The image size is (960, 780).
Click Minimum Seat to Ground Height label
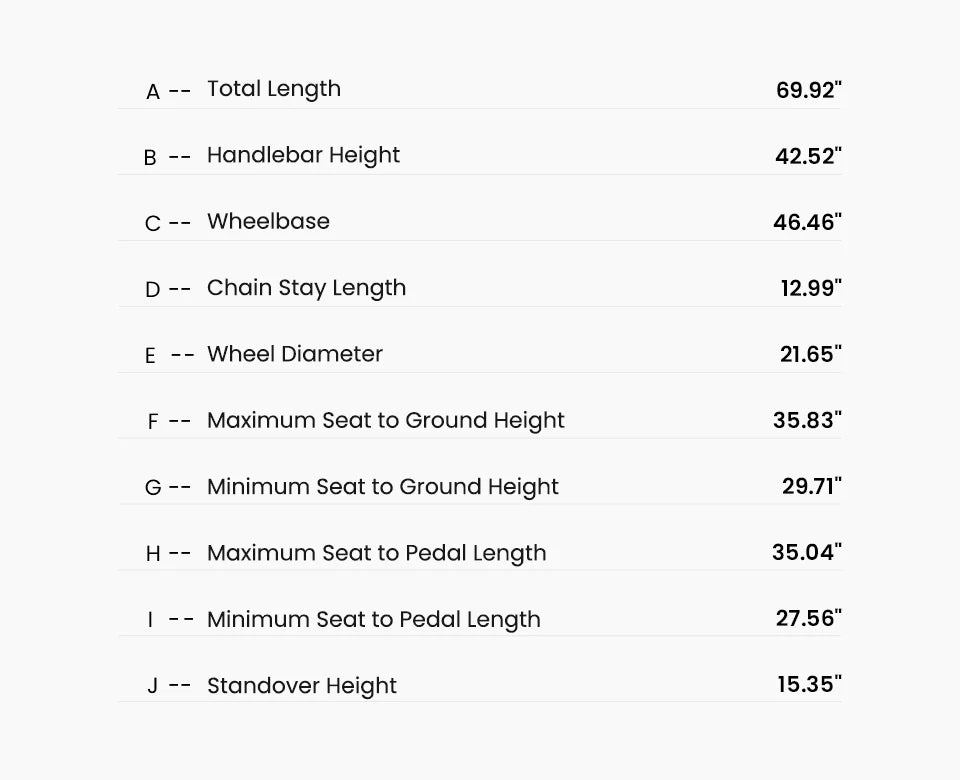[x=383, y=487]
